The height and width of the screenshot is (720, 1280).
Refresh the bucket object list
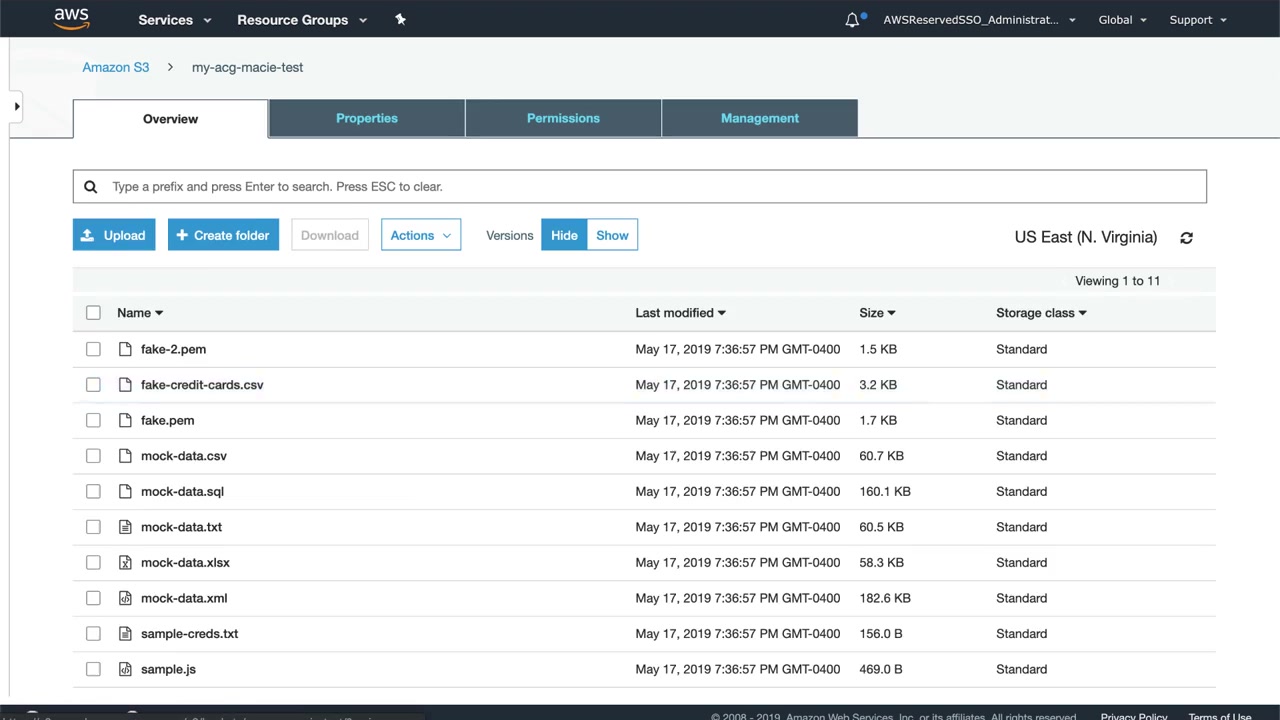1186,238
